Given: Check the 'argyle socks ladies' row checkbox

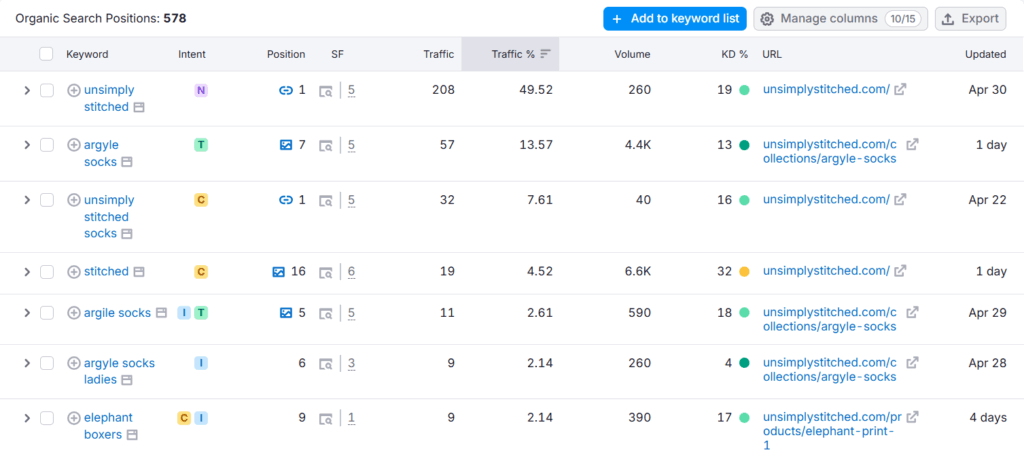Looking at the screenshot, I should (x=46, y=363).
